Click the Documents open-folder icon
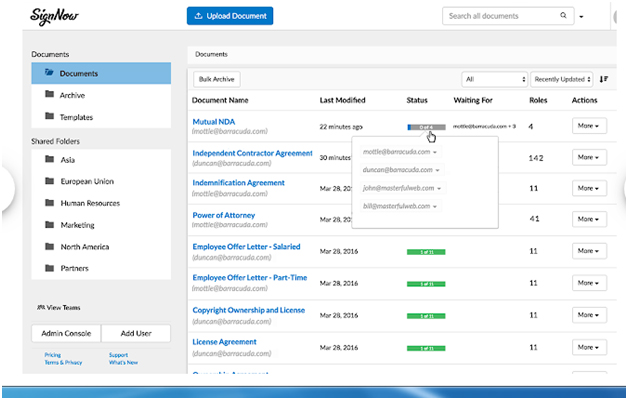This screenshot has width=628, height=400. pyautogui.click(x=49, y=72)
